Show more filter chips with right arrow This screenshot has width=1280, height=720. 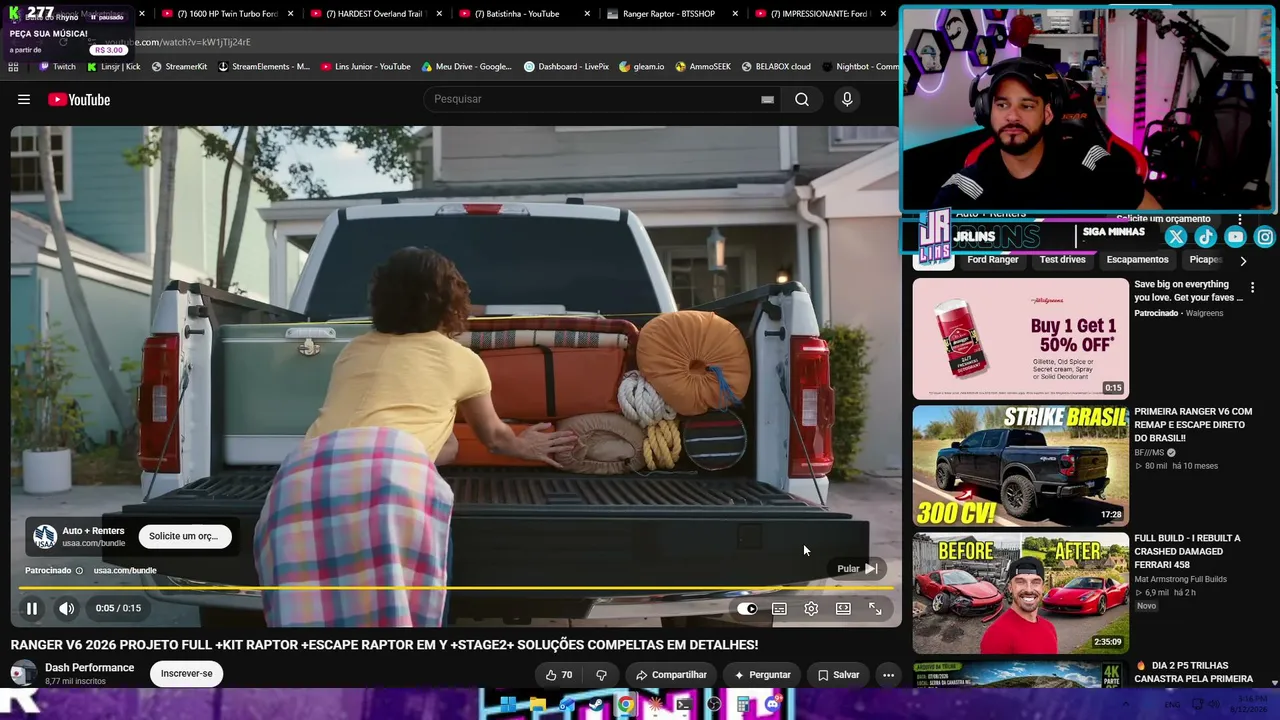(x=1243, y=261)
